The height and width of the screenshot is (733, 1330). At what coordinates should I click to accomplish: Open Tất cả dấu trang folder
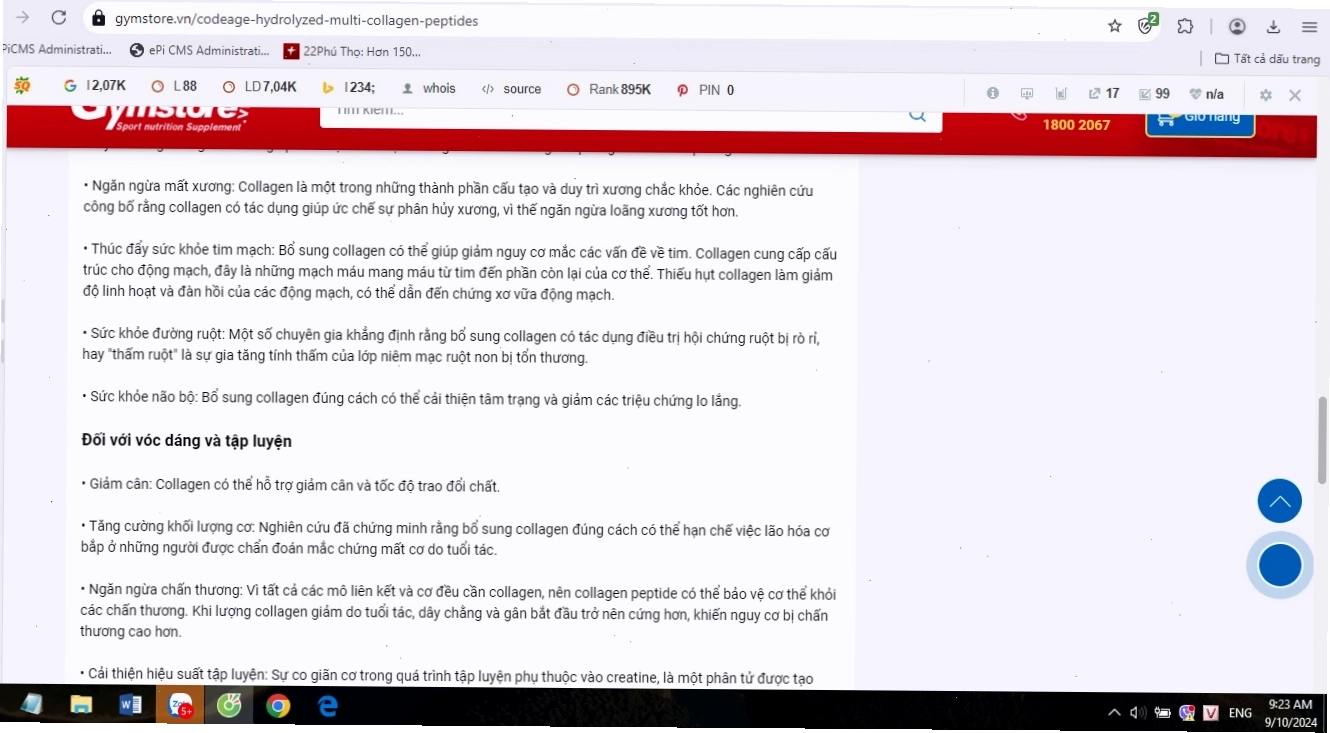[1267, 59]
